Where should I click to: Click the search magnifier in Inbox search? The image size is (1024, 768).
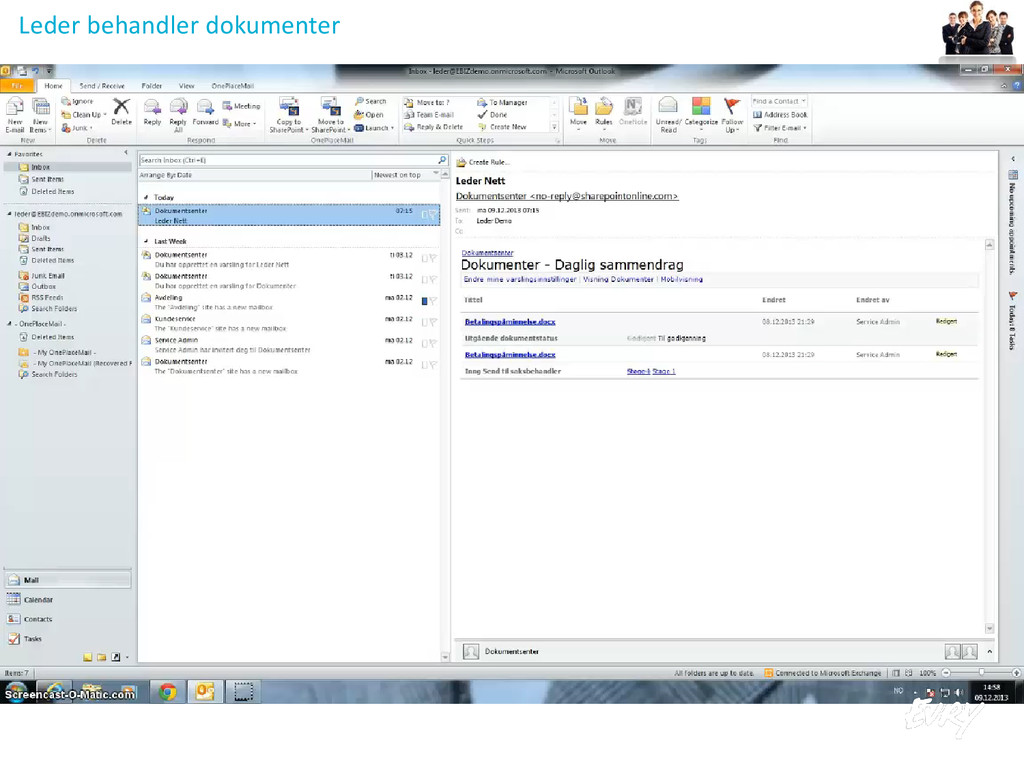(x=442, y=160)
